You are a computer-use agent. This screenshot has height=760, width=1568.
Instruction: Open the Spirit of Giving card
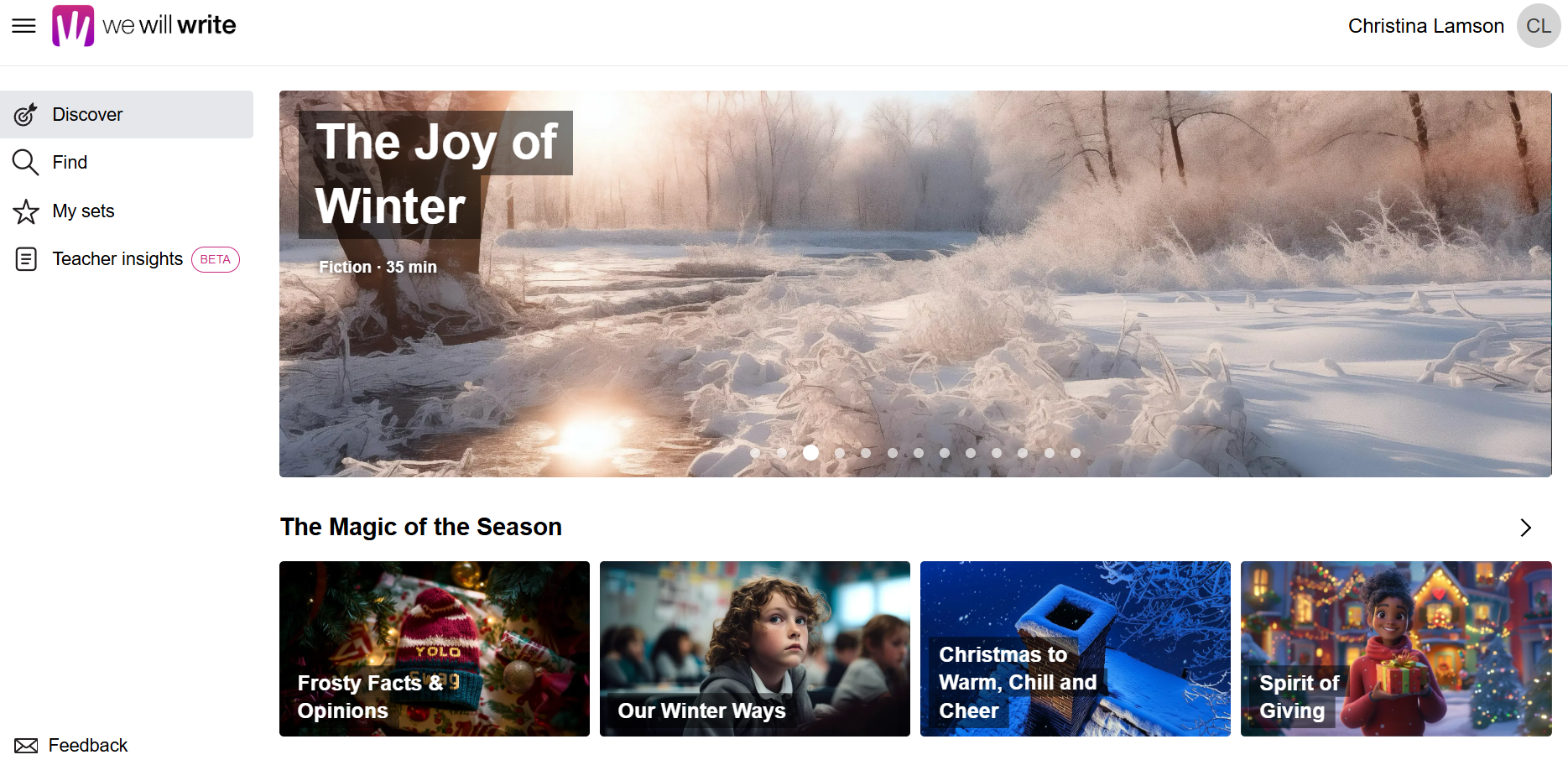coord(1396,649)
